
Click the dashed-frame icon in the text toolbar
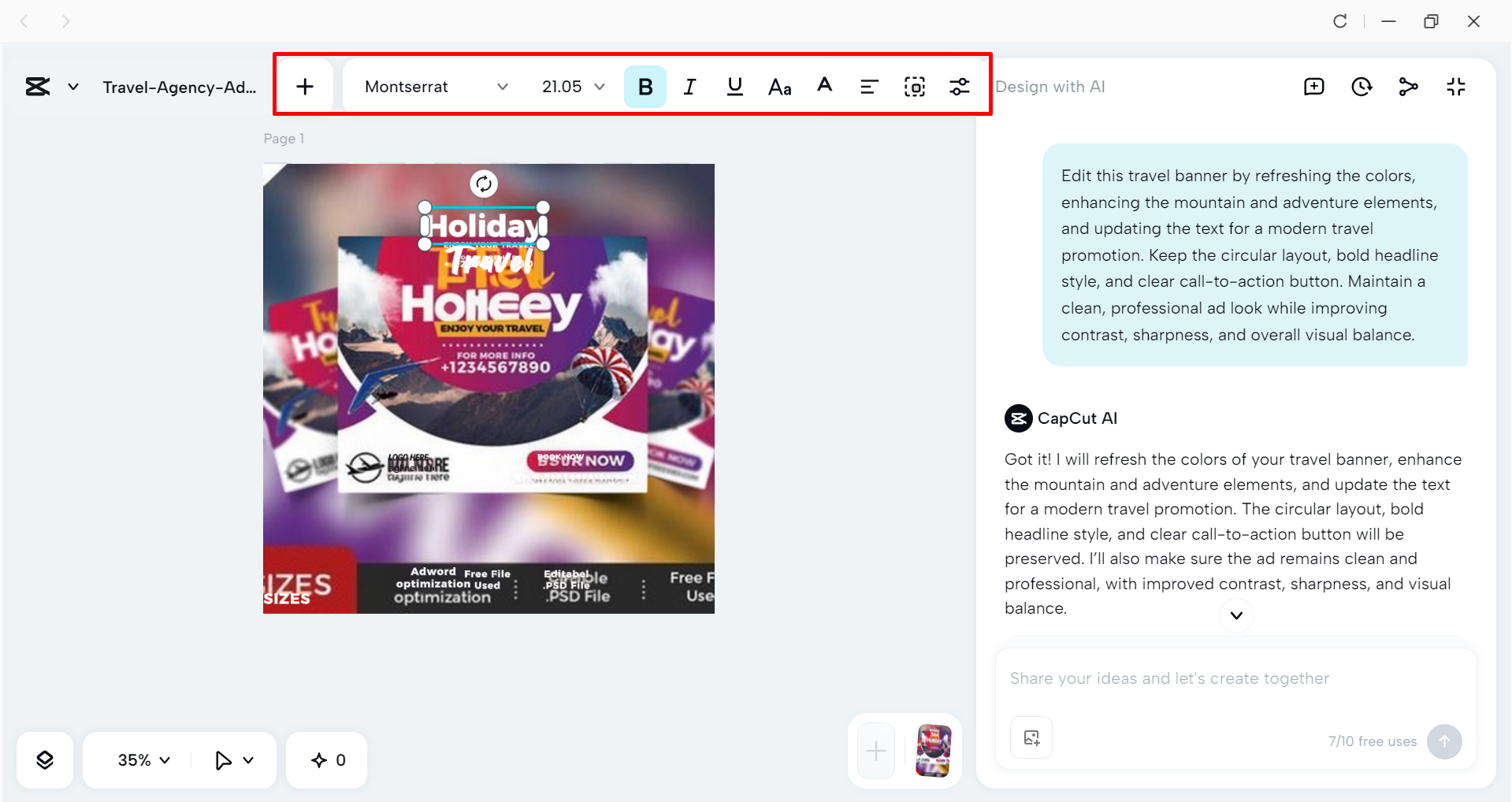[915, 87]
